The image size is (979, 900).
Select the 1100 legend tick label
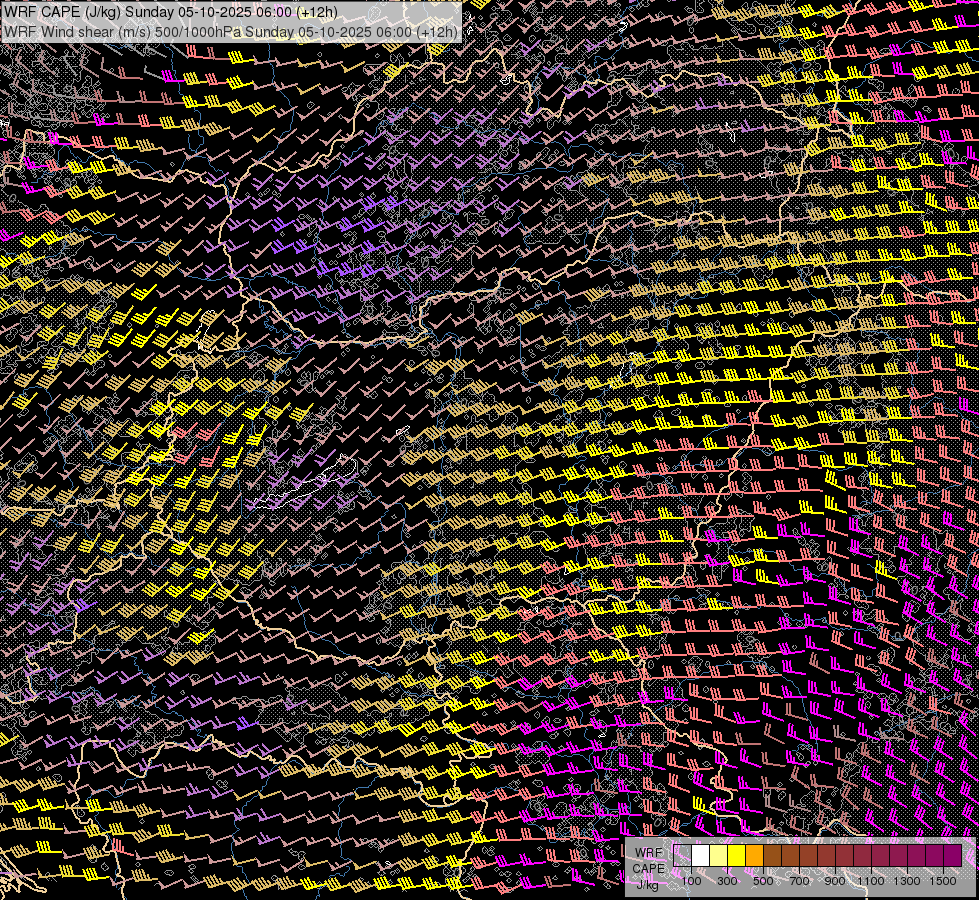[871, 881]
